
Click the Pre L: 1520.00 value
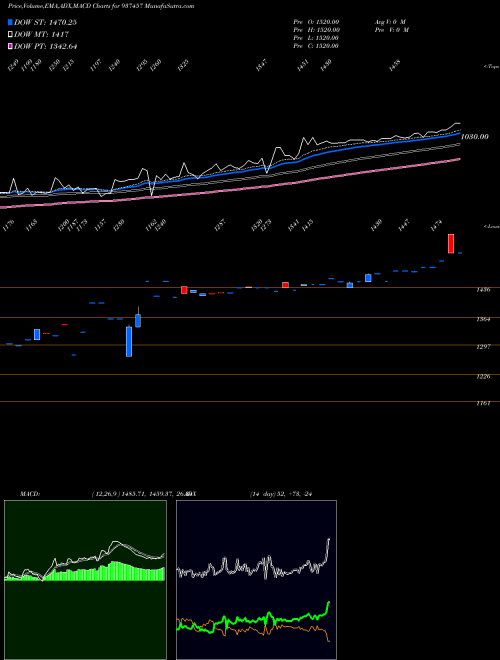click(316, 37)
